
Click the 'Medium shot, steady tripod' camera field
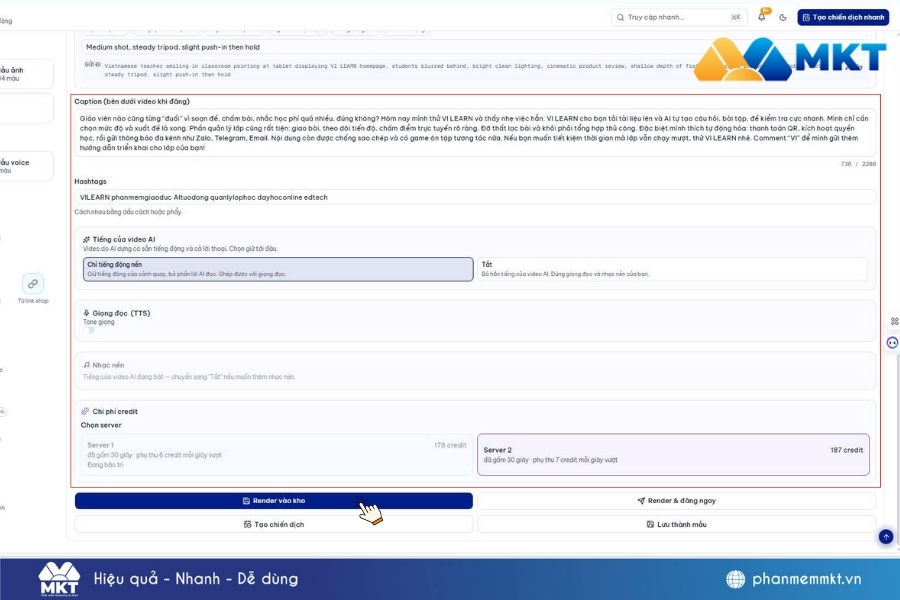tap(475, 47)
